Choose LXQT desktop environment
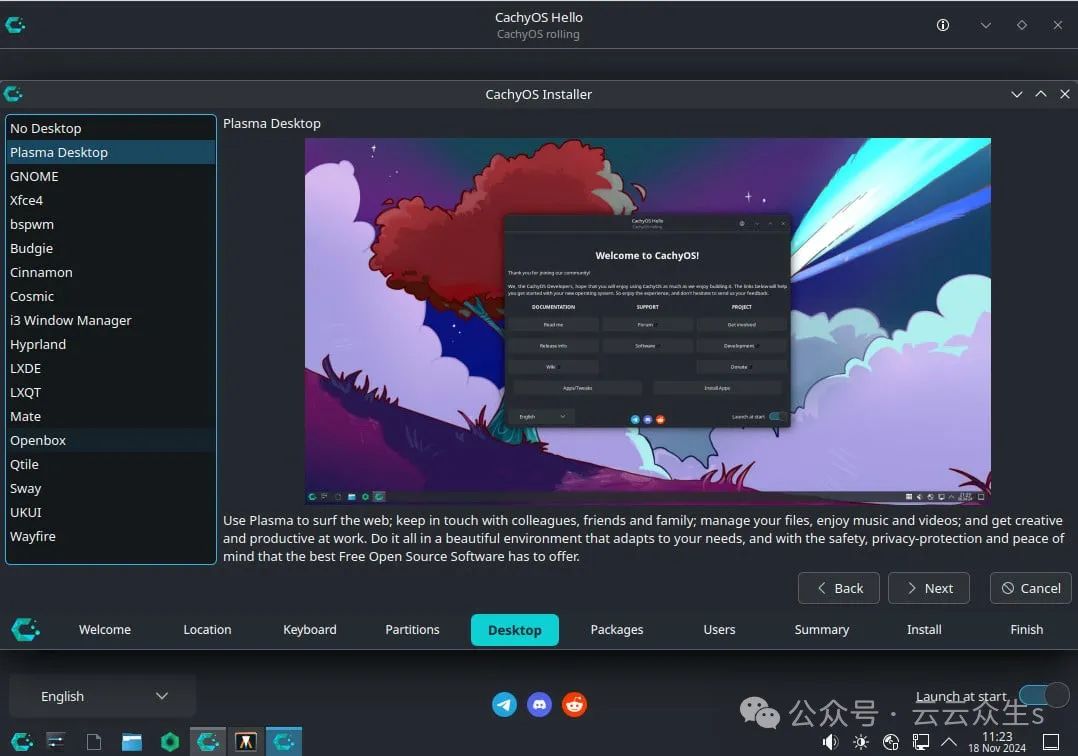 pos(111,393)
